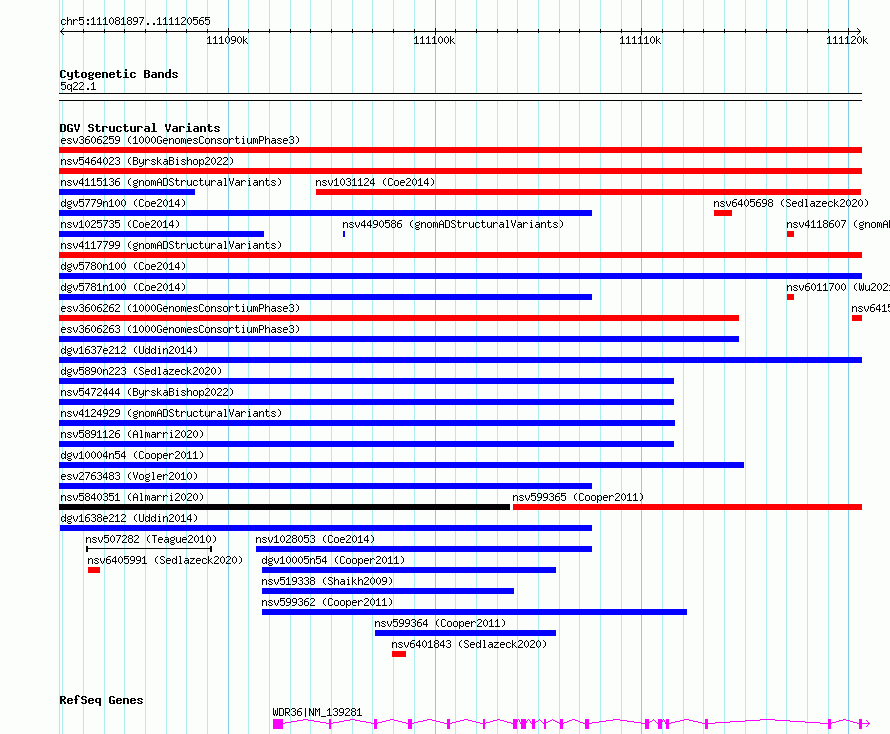Open nsv4124929 gnomAD variant
The width and height of the screenshot is (890, 734).
click(171, 413)
